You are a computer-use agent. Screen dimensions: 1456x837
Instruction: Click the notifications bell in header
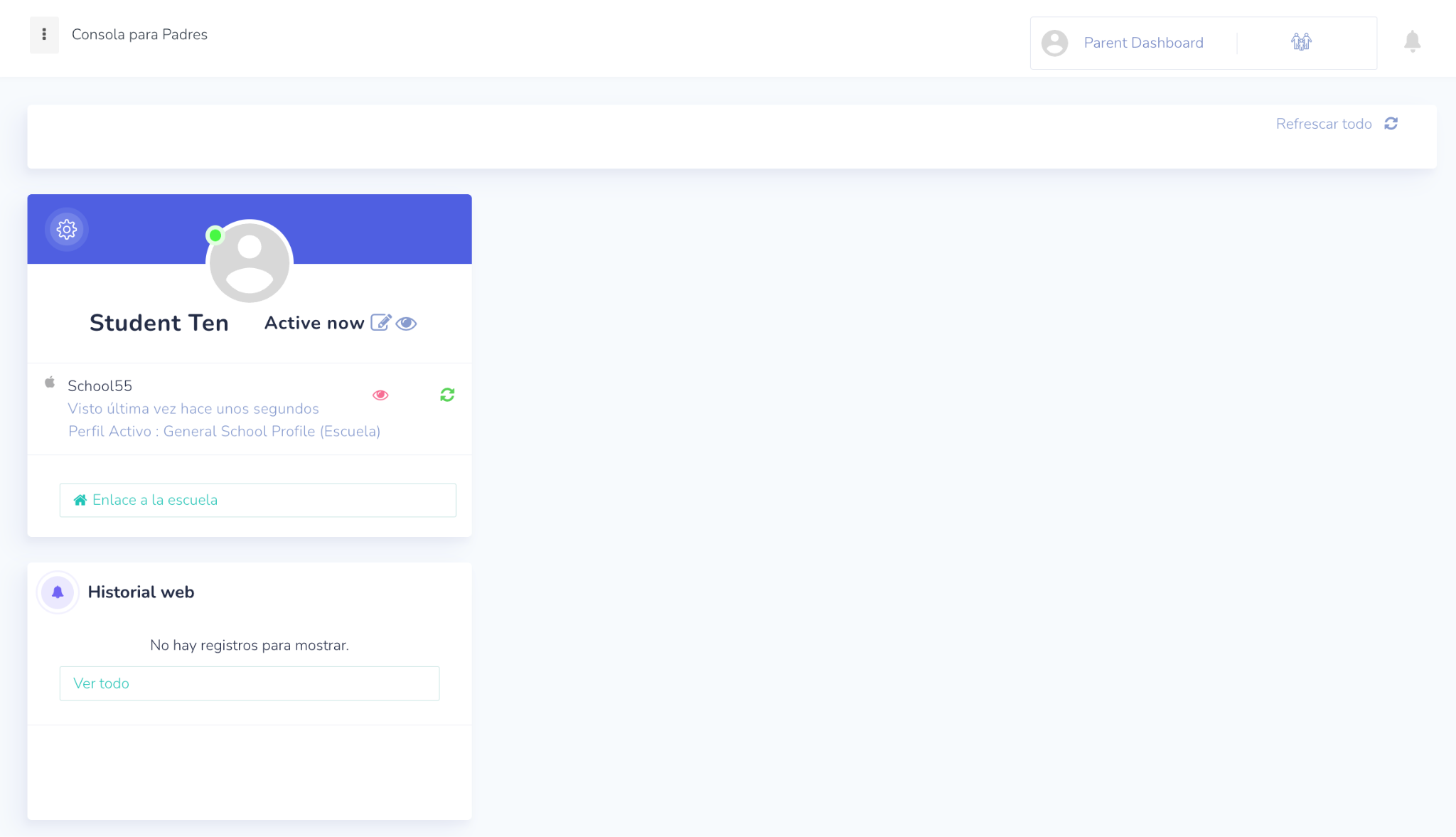tap(1412, 42)
